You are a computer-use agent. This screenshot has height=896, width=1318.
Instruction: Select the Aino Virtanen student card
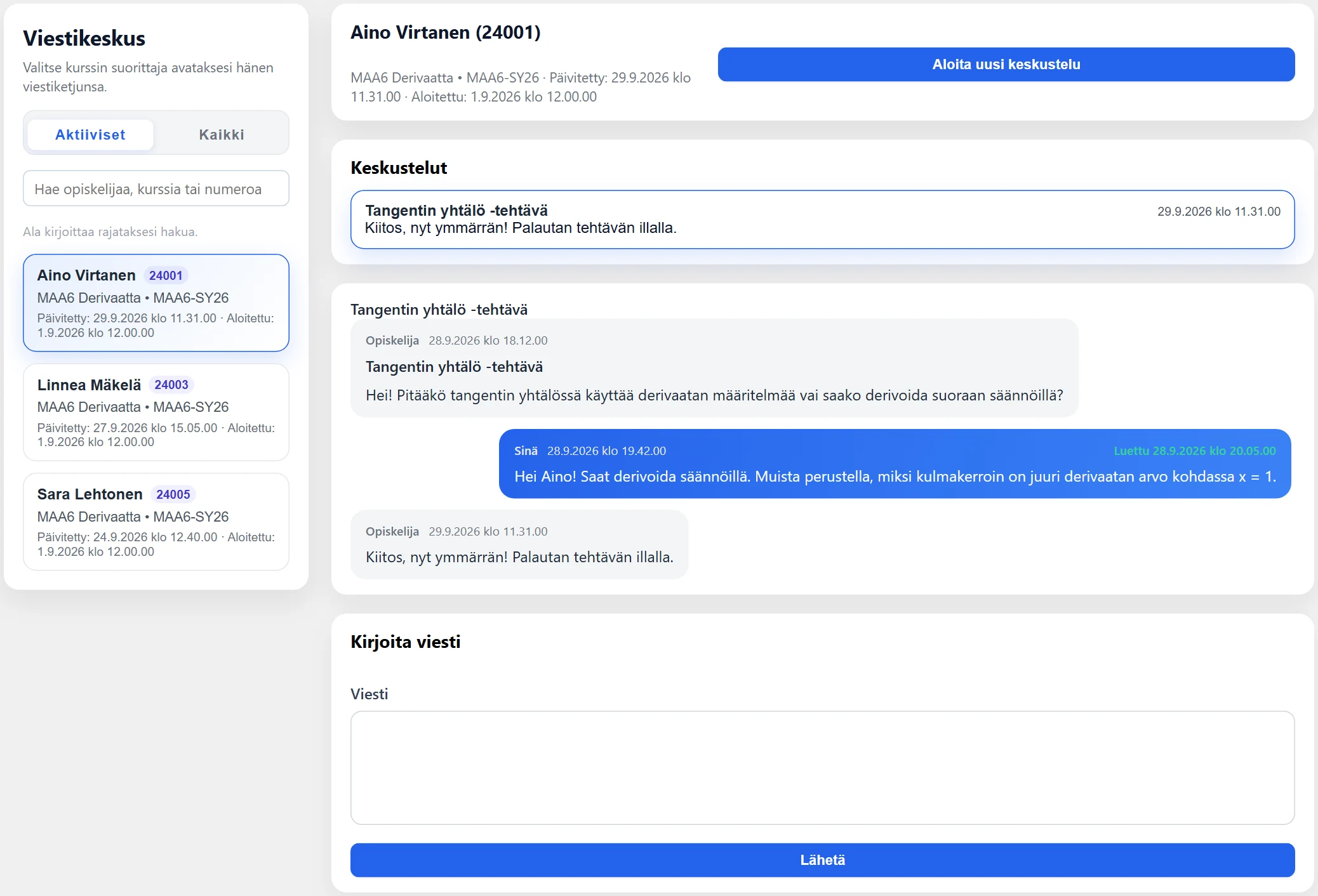coord(156,303)
